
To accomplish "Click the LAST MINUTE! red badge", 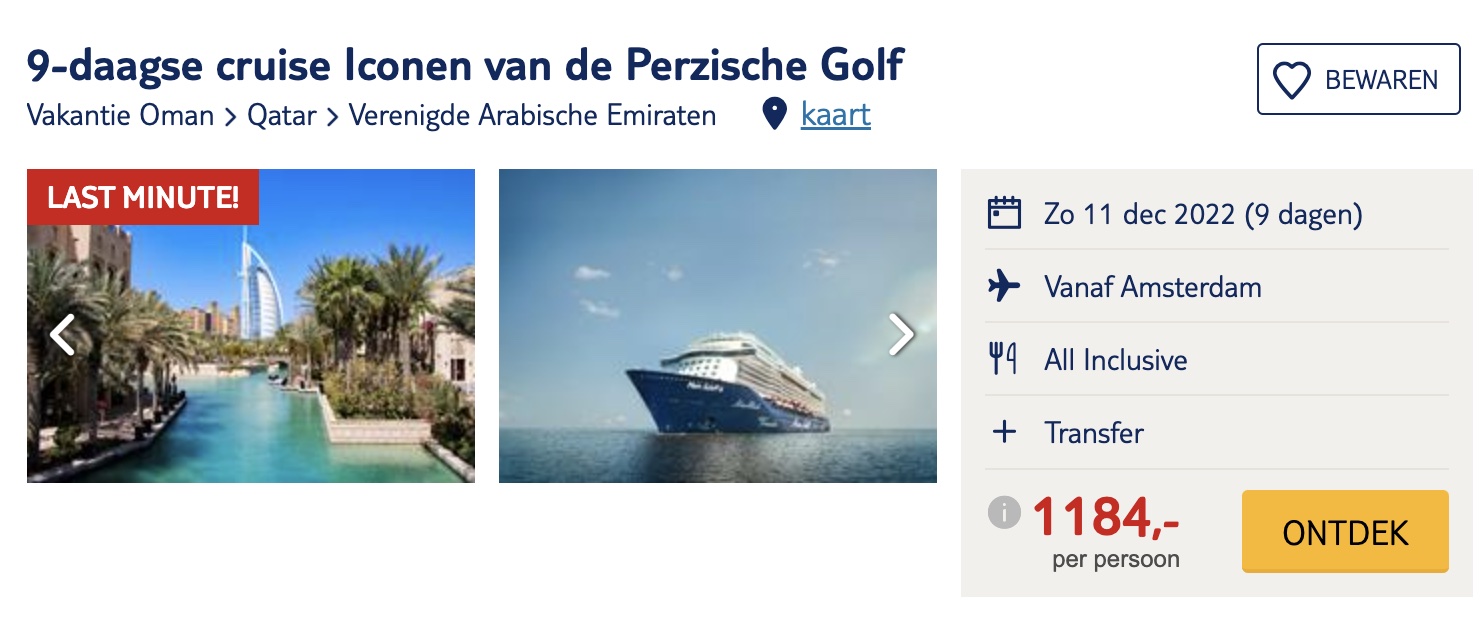I will 143,197.
